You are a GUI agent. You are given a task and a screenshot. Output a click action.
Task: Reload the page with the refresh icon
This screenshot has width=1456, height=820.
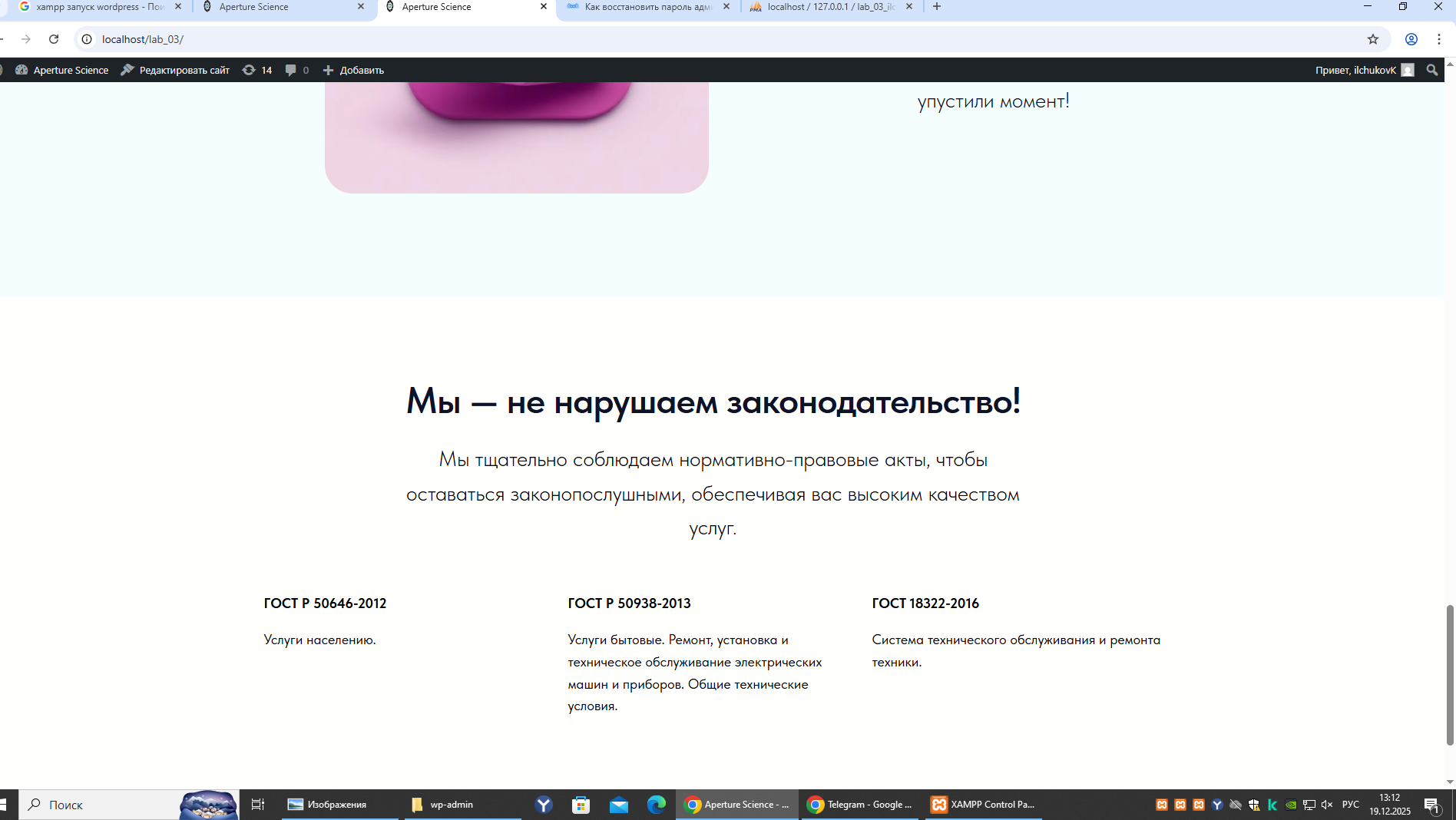54,39
